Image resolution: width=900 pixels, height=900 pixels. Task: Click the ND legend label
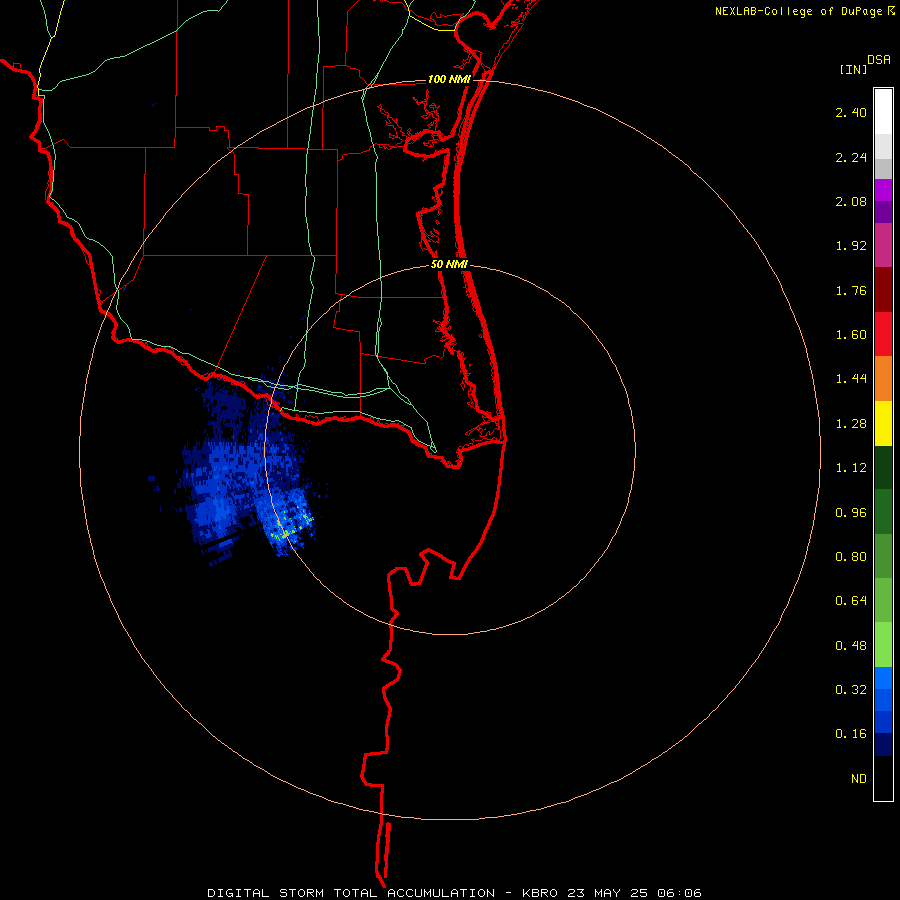click(x=859, y=779)
